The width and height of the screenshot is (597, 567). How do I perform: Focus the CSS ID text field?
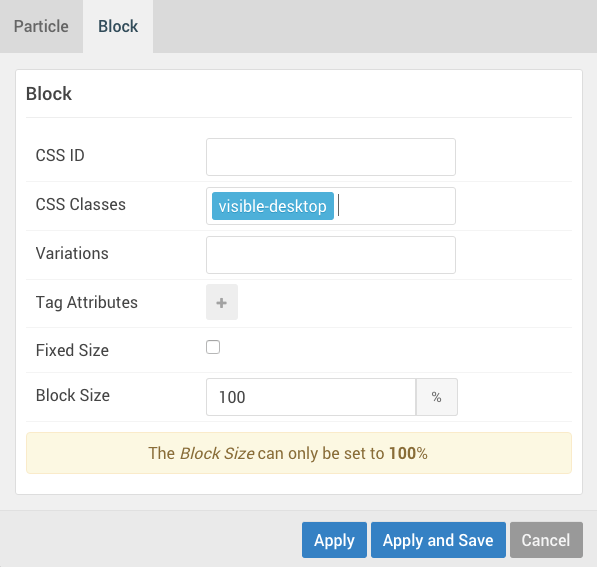pyautogui.click(x=331, y=157)
